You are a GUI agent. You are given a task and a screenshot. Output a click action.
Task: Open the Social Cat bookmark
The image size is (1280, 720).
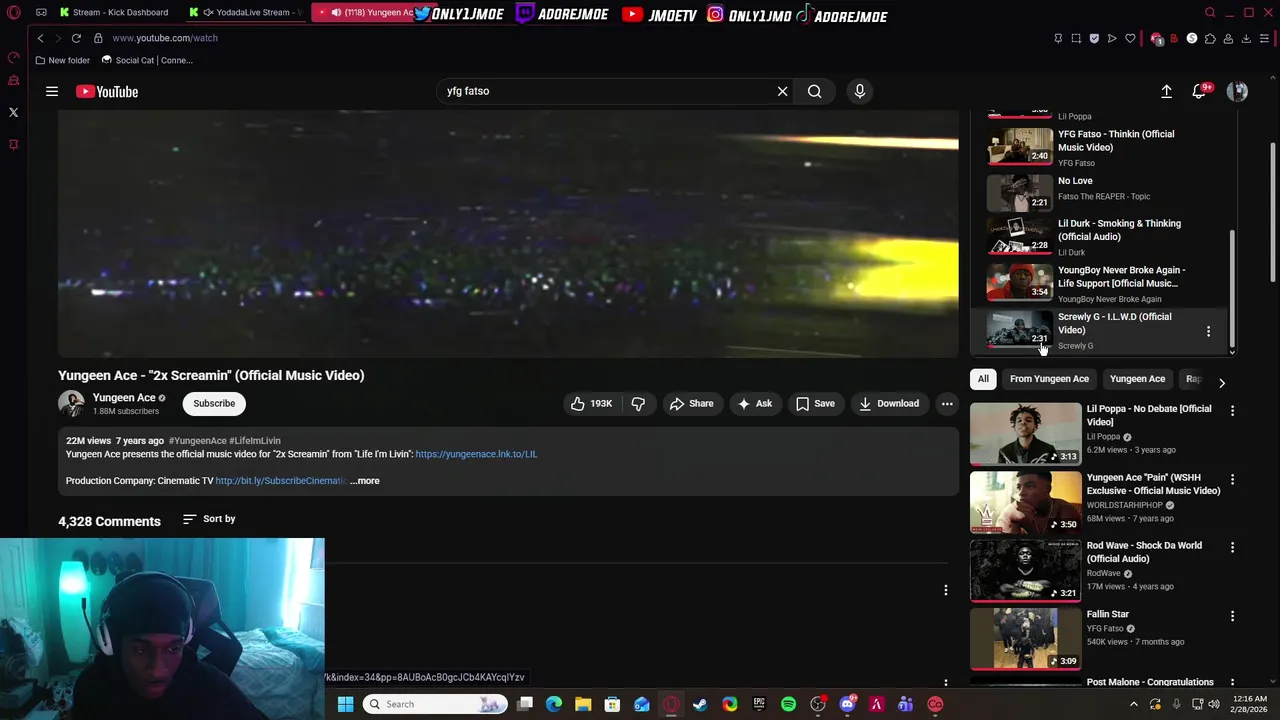click(x=147, y=60)
